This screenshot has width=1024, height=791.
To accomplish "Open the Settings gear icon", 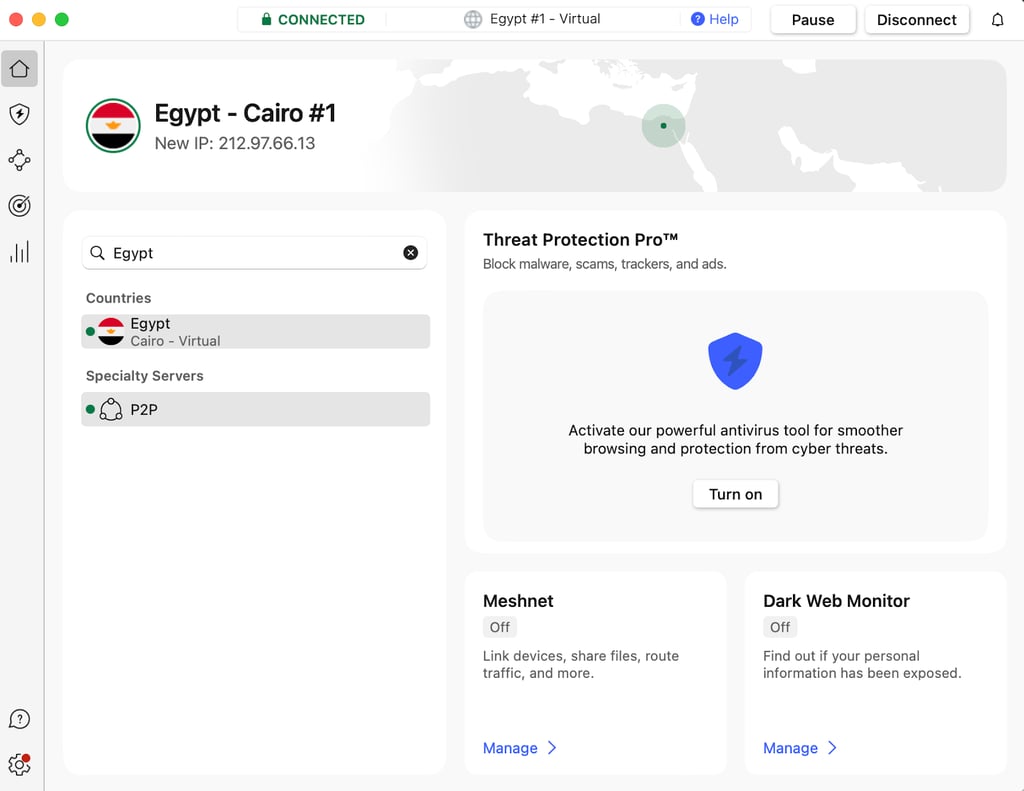I will (x=20, y=764).
